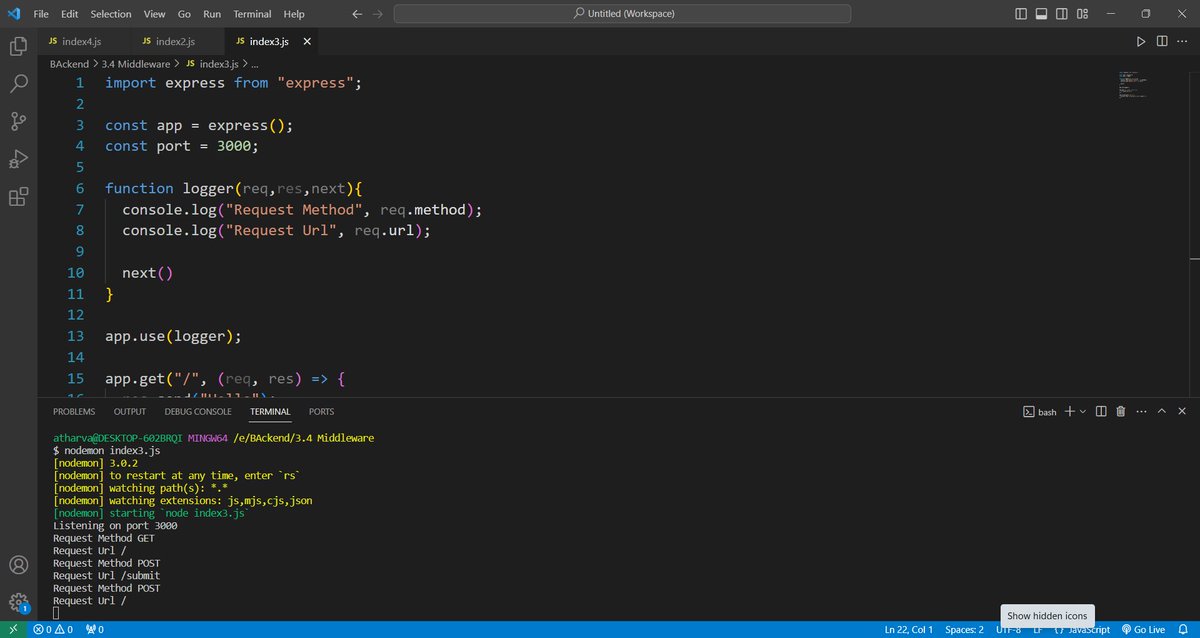This screenshot has height=638, width=1200.
Task: Open Source Control view
Action: pyautogui.click(x=18, y=121)
